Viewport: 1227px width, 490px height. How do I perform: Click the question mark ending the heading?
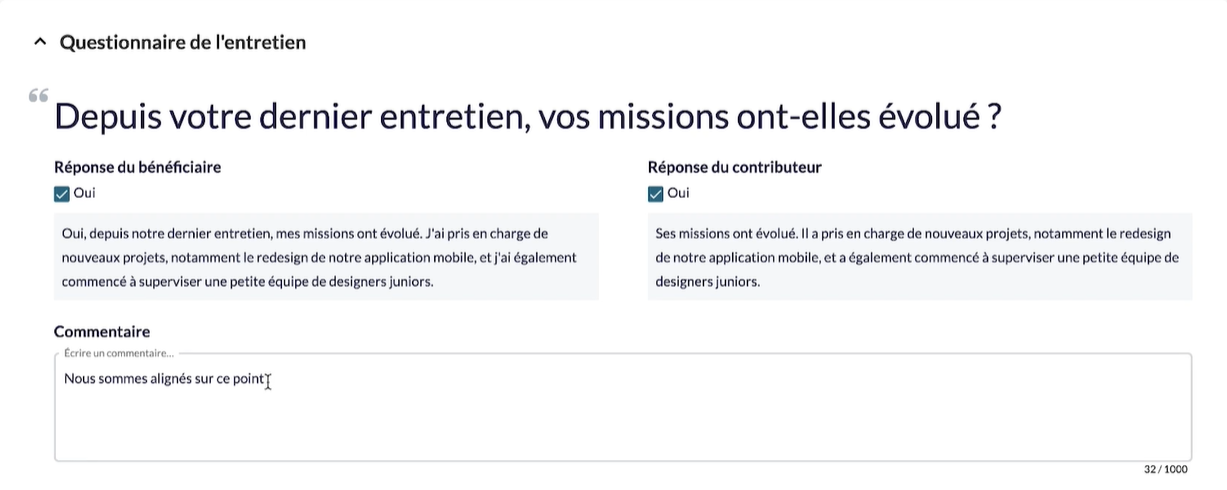click(994, 118)
